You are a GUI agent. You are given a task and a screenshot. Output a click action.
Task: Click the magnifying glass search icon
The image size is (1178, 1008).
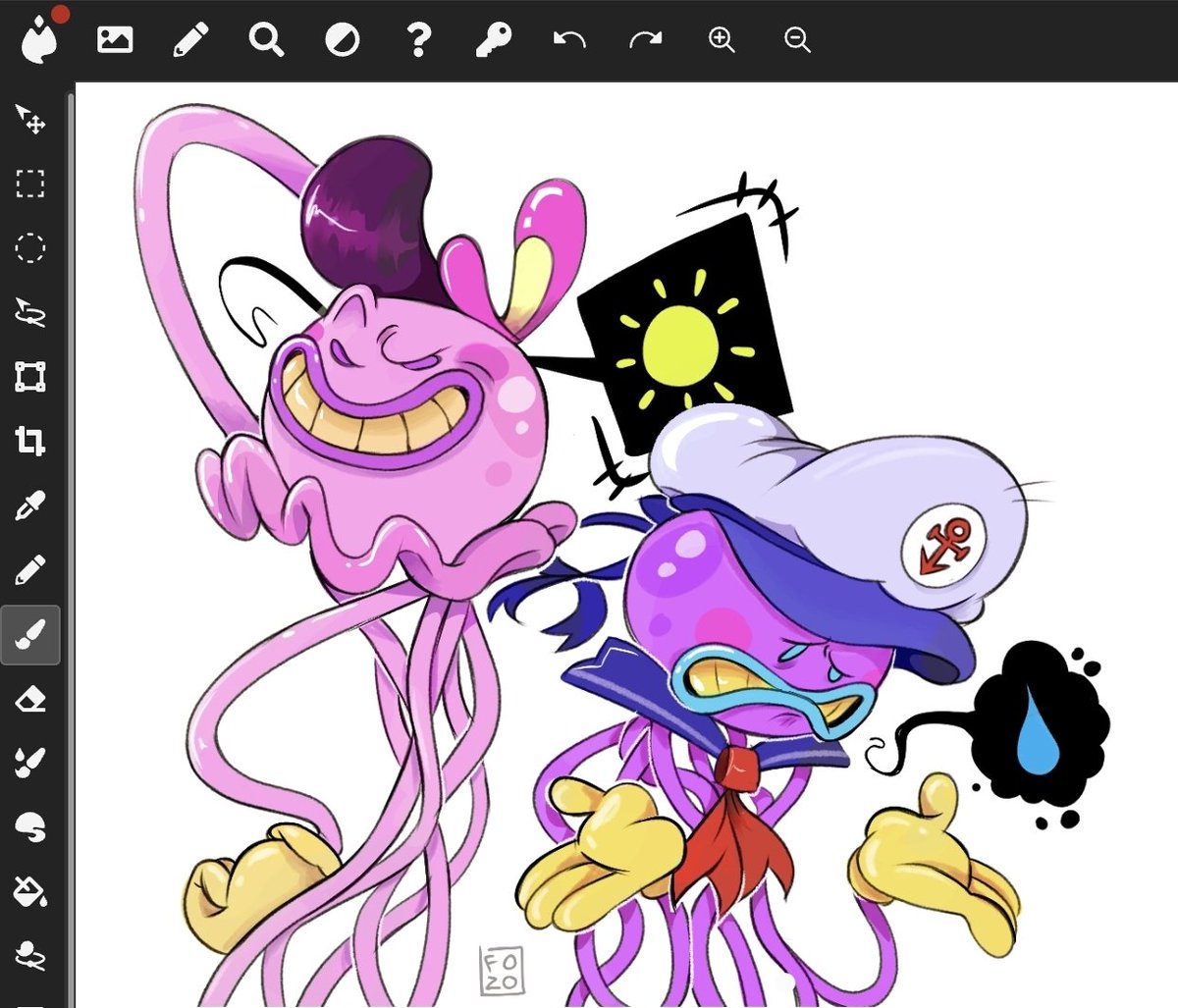click(x=266, y=39)
